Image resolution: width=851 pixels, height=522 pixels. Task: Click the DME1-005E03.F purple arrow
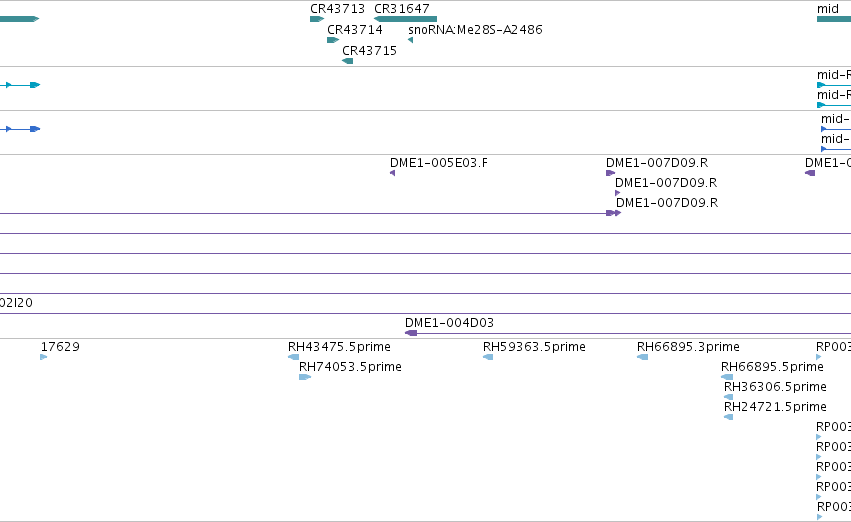pyautogui.click(x=392, y=173)
